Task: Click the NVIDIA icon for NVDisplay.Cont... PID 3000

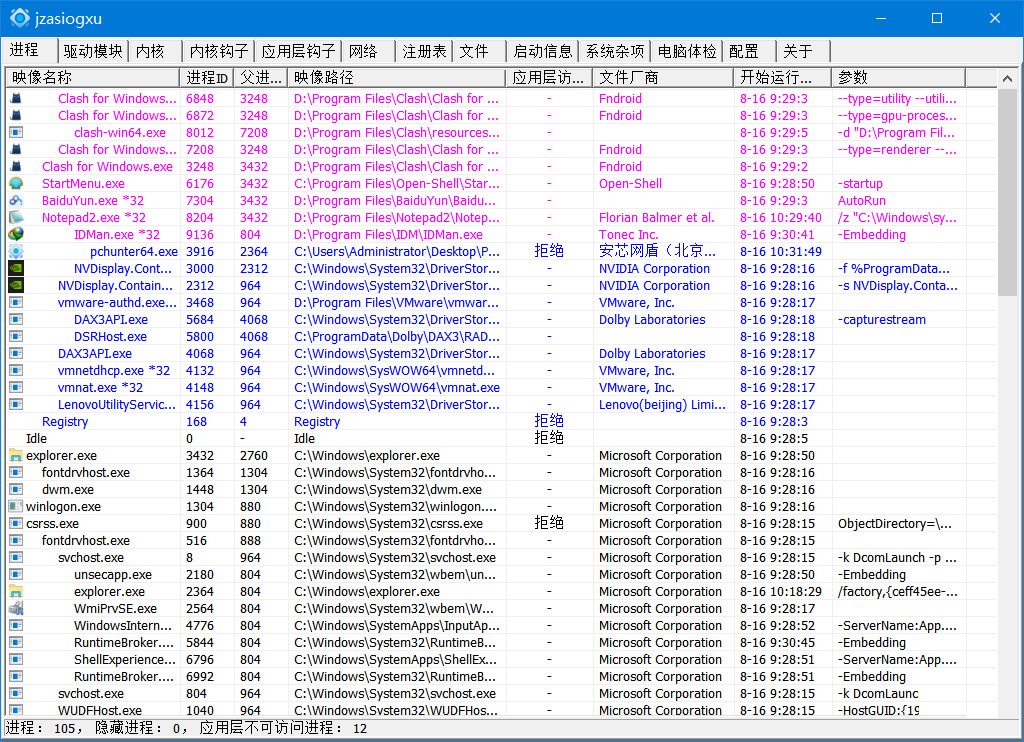Action: click(16, 268)
